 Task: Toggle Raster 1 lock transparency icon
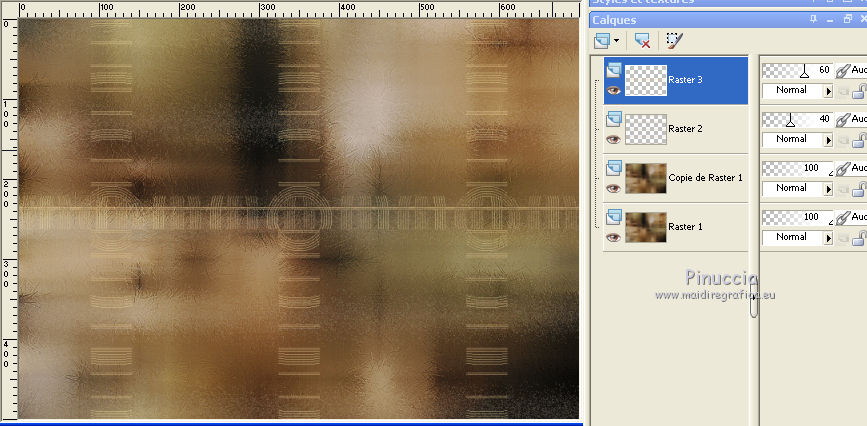859,239
